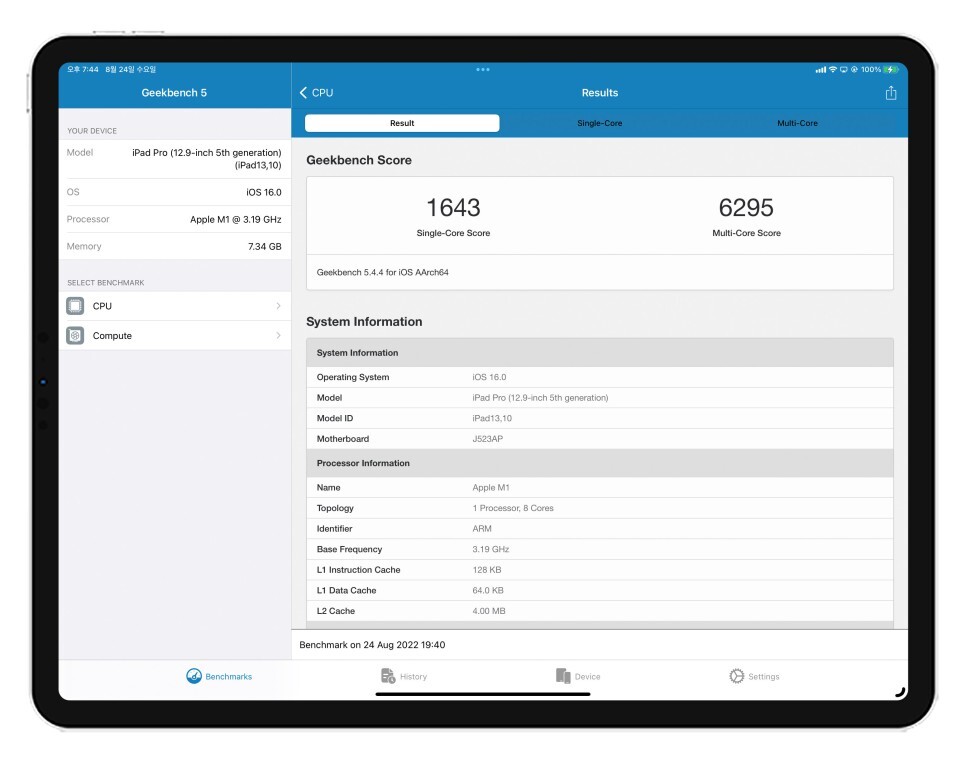Viewport: 966px width, 763px height.
Task: Tap the Wi-Fi icon in status bar
Action: [x=833, y=70]
